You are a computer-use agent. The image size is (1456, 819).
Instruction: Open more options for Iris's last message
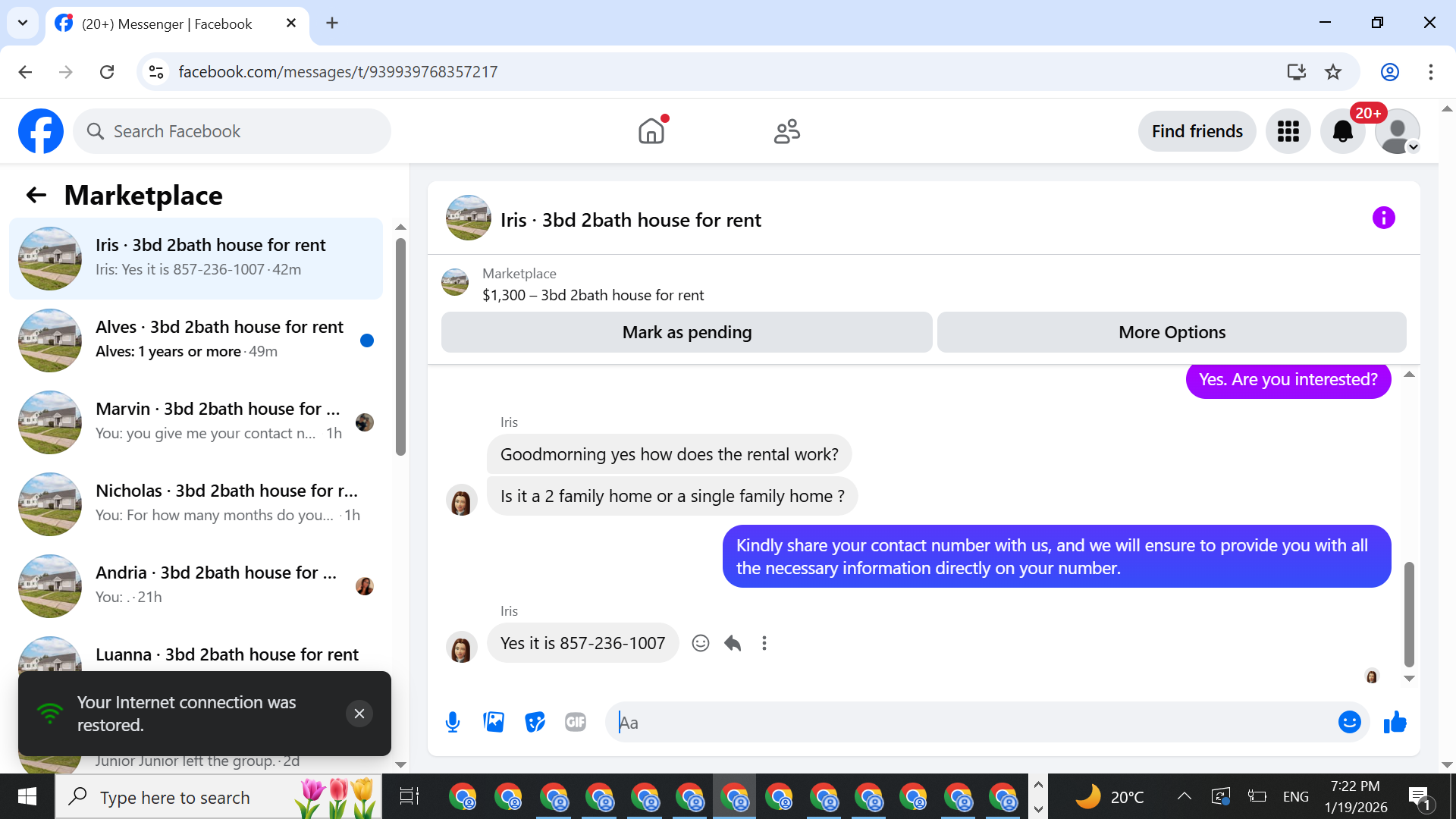[764, 643]
